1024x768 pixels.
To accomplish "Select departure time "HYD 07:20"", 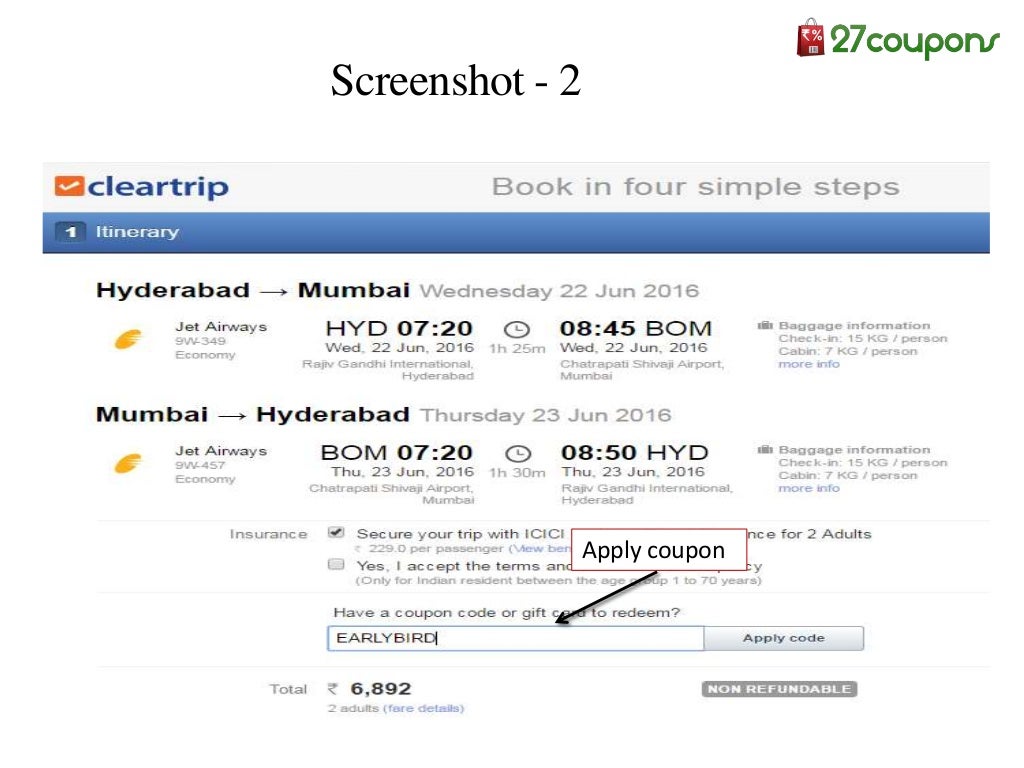I will coord(399,328).
